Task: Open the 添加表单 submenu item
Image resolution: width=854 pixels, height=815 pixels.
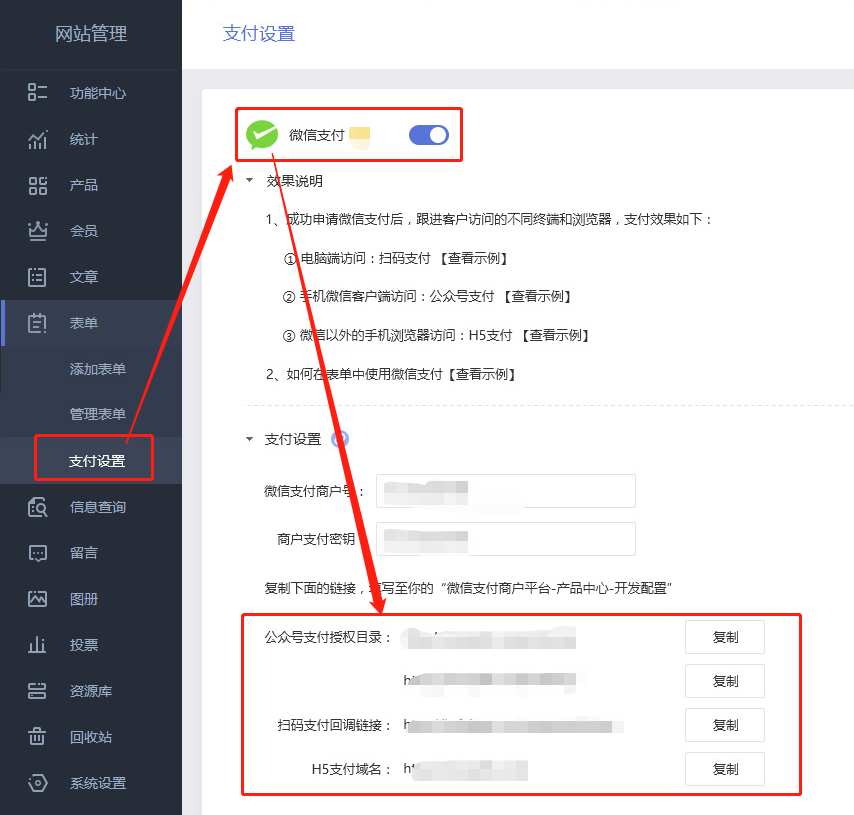Action: 97,369
